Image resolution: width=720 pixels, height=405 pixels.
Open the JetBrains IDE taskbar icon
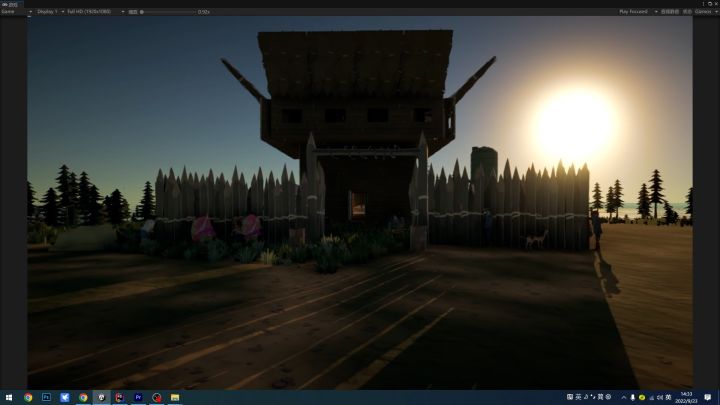120,398
